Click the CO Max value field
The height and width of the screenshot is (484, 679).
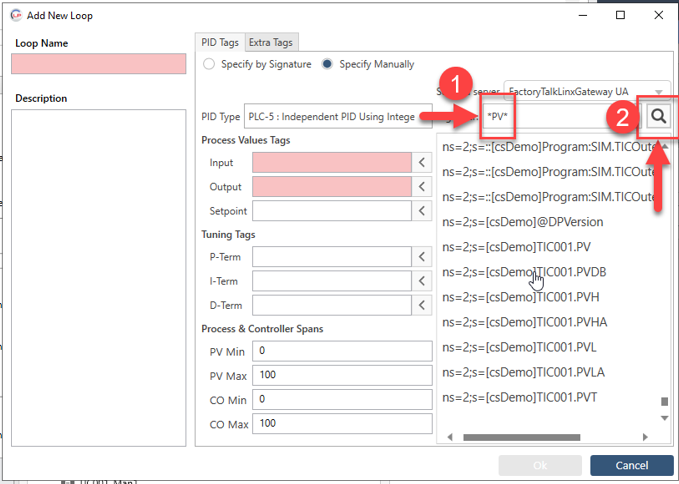pyautogui.click(x=342, y=423)
